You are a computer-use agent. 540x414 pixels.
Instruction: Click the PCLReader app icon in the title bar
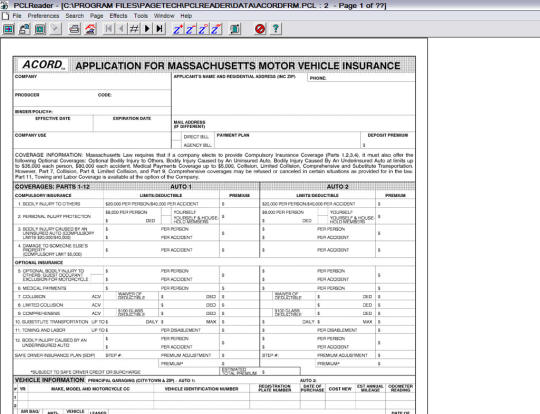click(4, 6)
